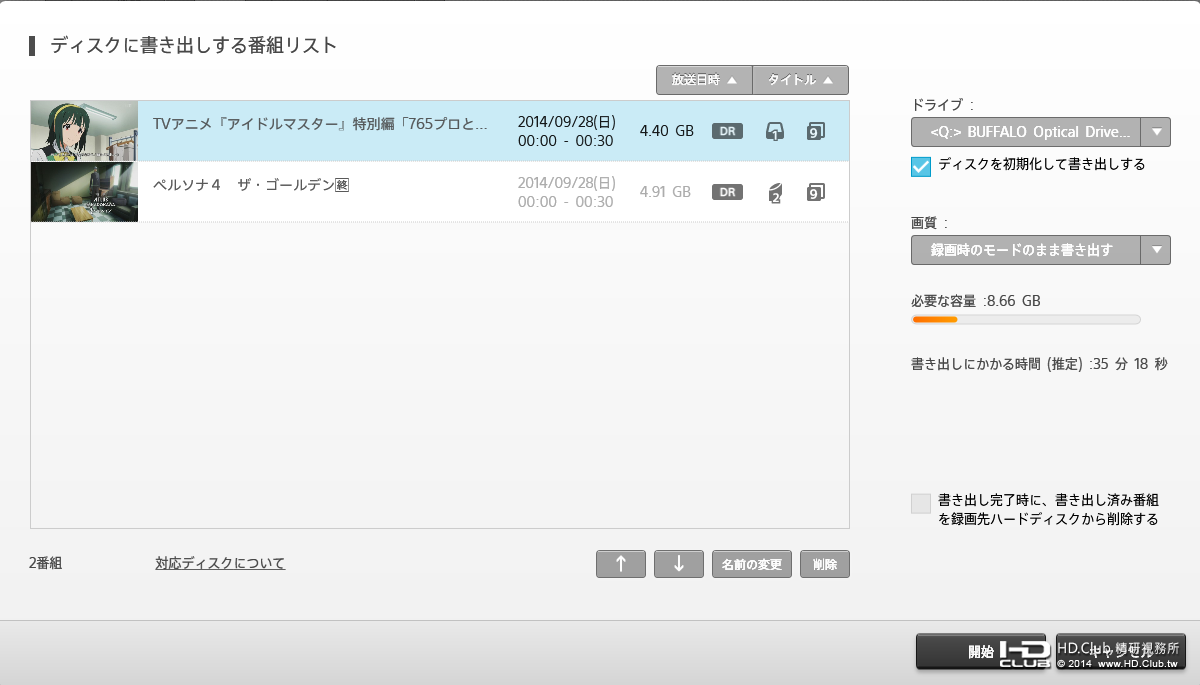The image size is (1200, 685).
Task: Select title ペルソナ4 ザ・ゴールデン
Action: coord(250,185)
